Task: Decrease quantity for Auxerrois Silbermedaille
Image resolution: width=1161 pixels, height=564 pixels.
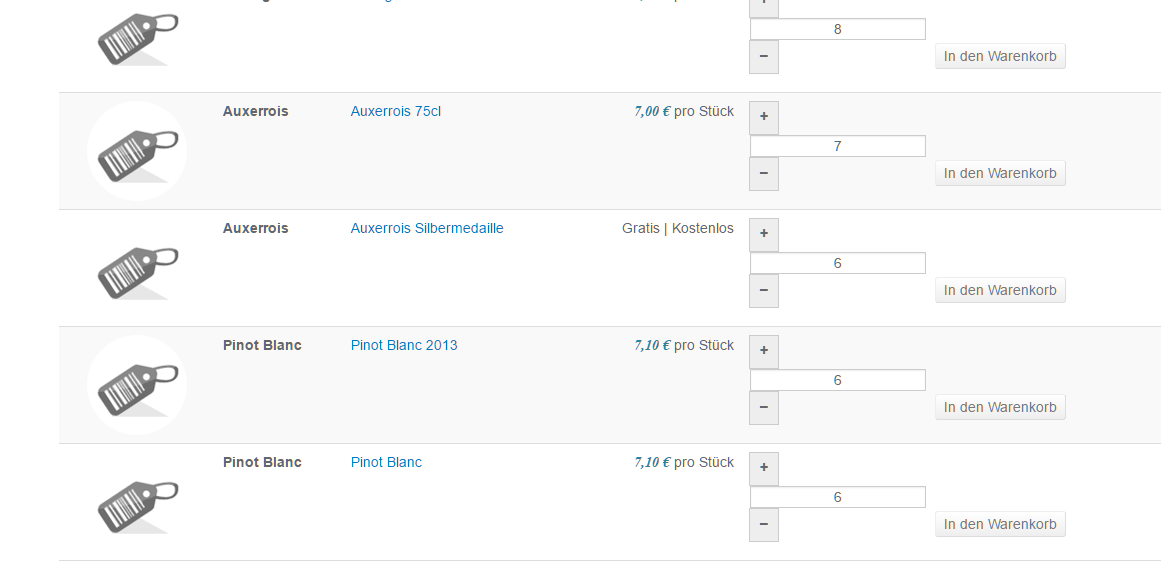Action: pyautogui.click(x=763, y=290)
